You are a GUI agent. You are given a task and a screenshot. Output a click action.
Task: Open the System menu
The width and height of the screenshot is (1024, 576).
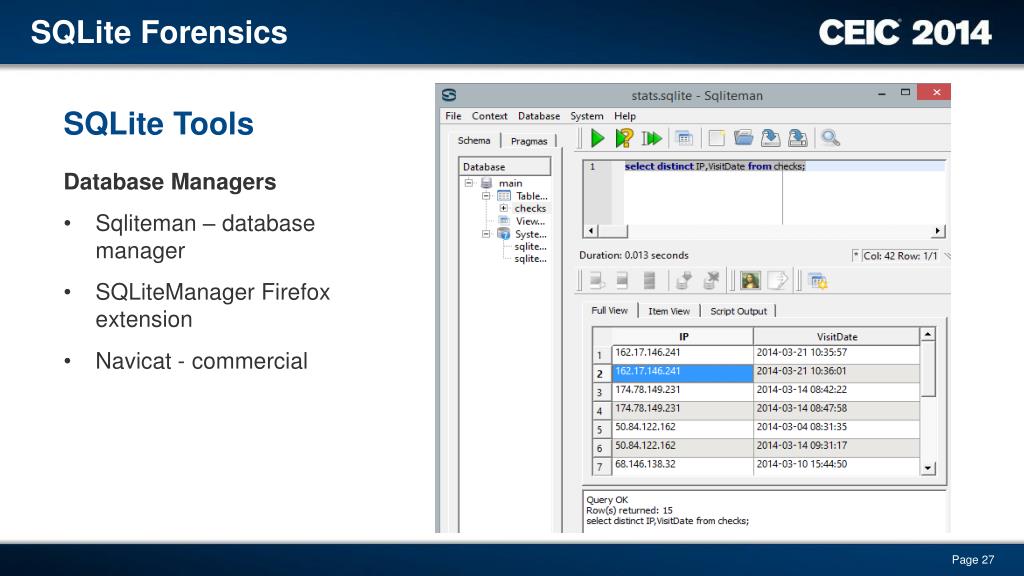[x=586, y=116]
